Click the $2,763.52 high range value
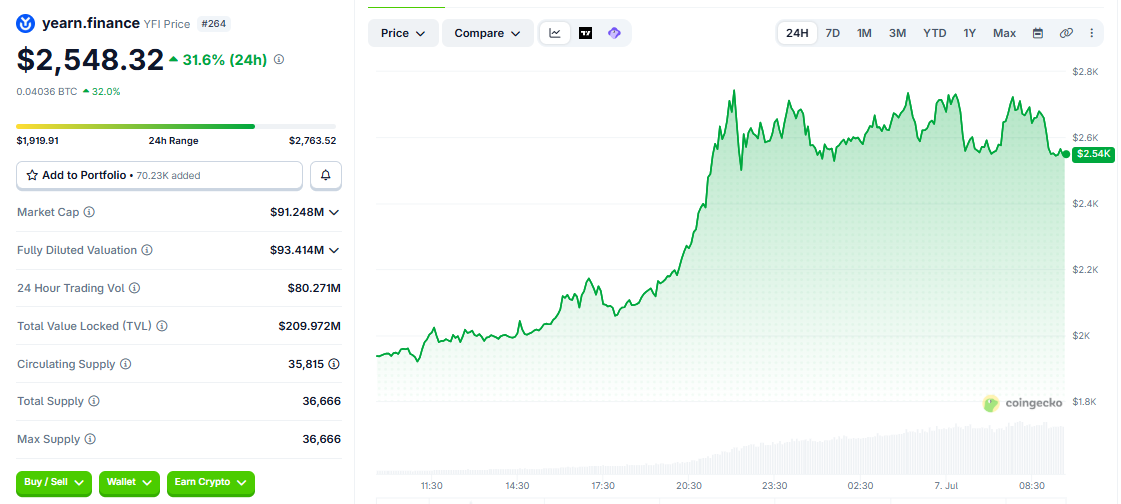Viewport: 1121px width, 504px height. (x=312, y=141)
